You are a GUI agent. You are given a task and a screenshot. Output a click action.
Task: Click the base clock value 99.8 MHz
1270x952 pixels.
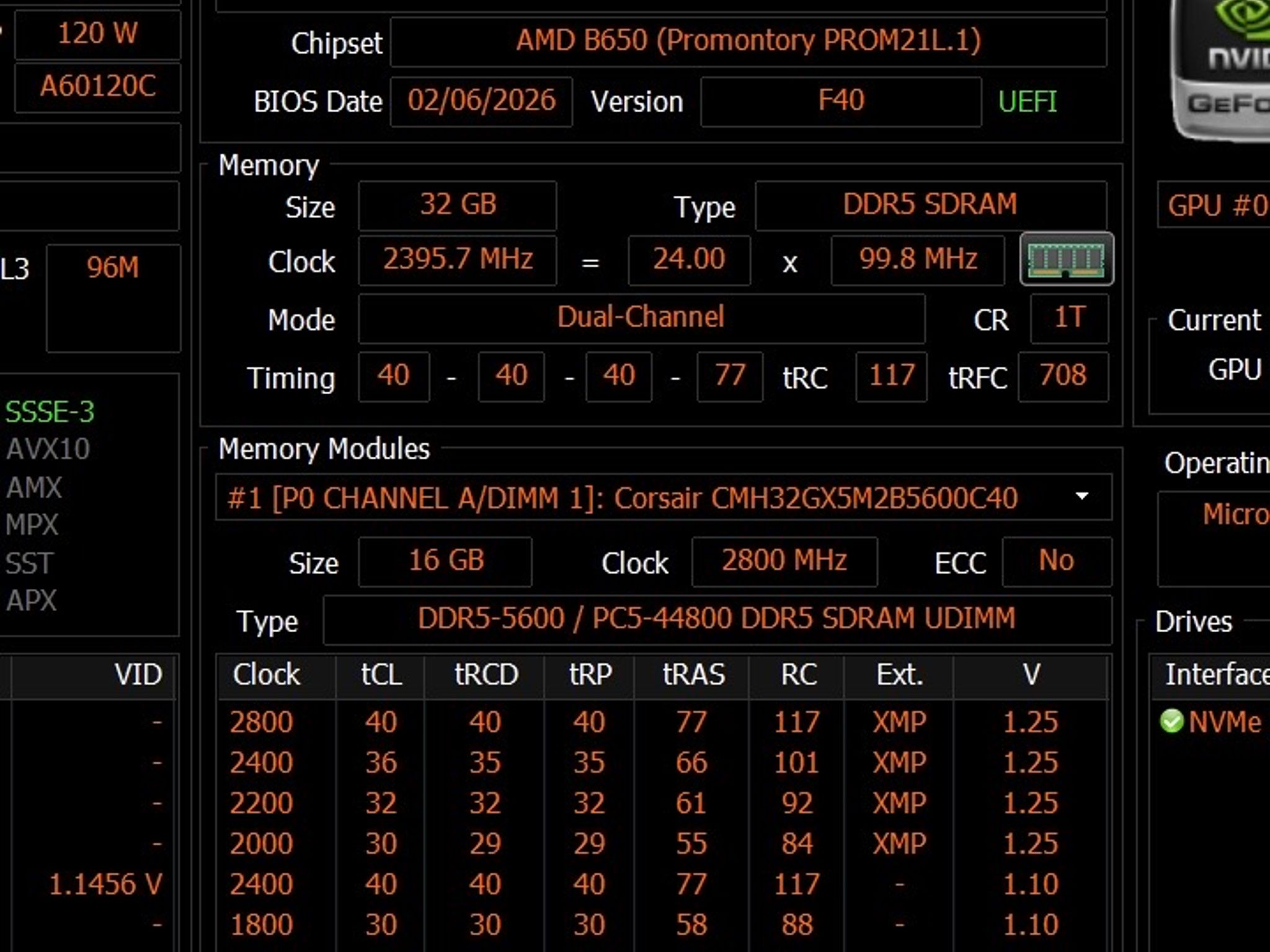tap(918, 260)
